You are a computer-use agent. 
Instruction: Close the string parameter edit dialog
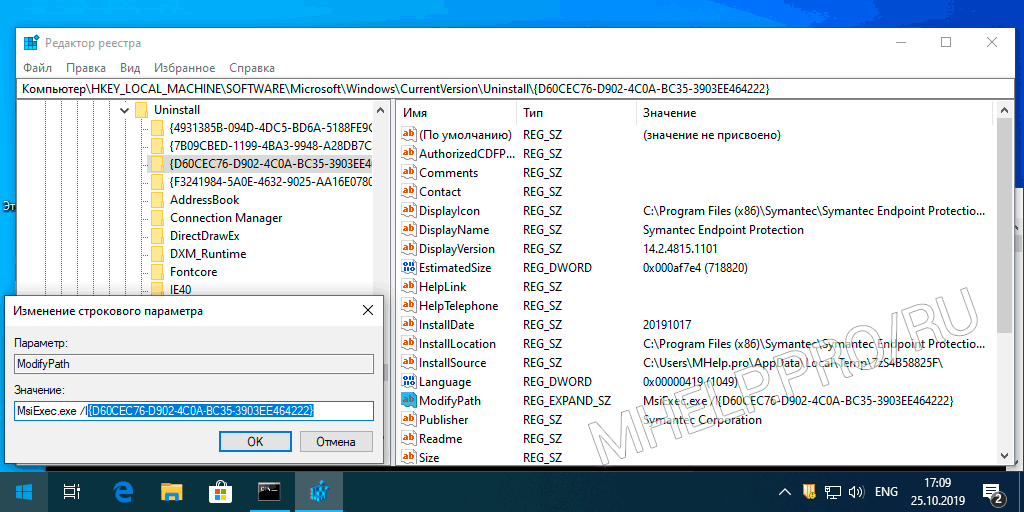tap(368, 310)
